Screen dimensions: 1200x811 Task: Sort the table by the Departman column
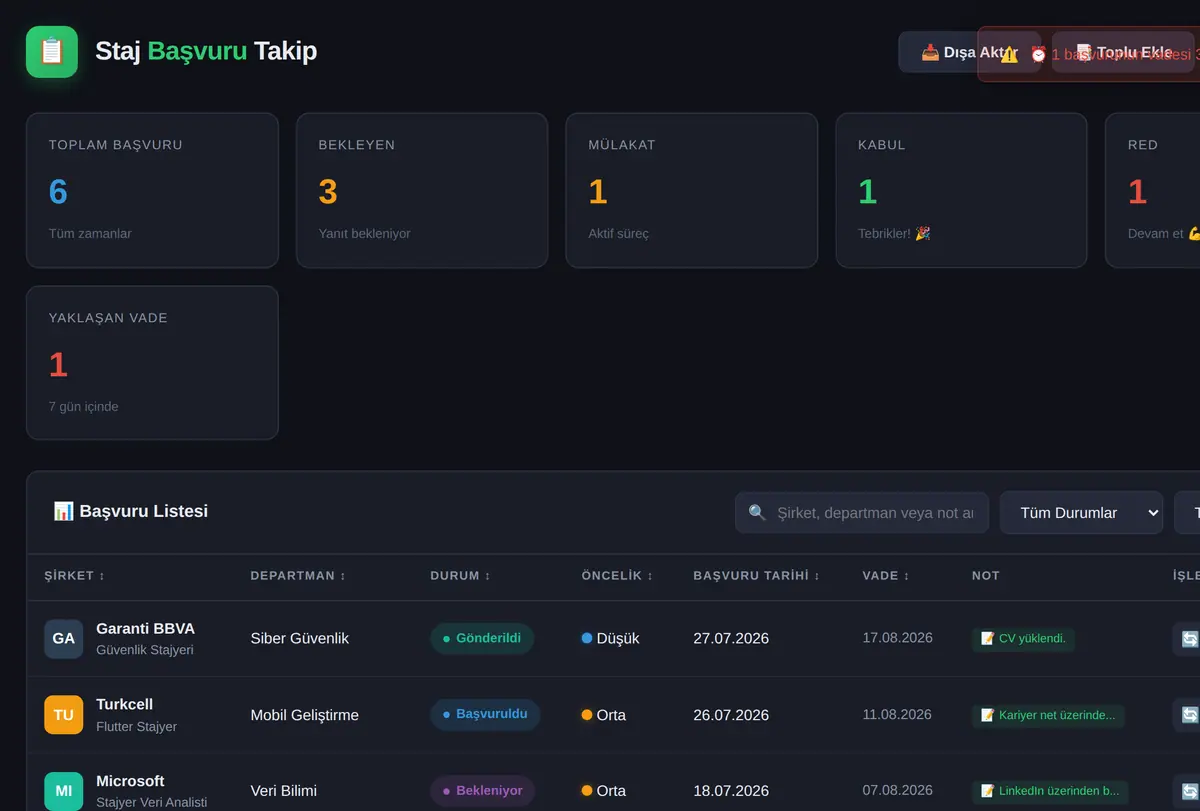[x=298, y=576]
